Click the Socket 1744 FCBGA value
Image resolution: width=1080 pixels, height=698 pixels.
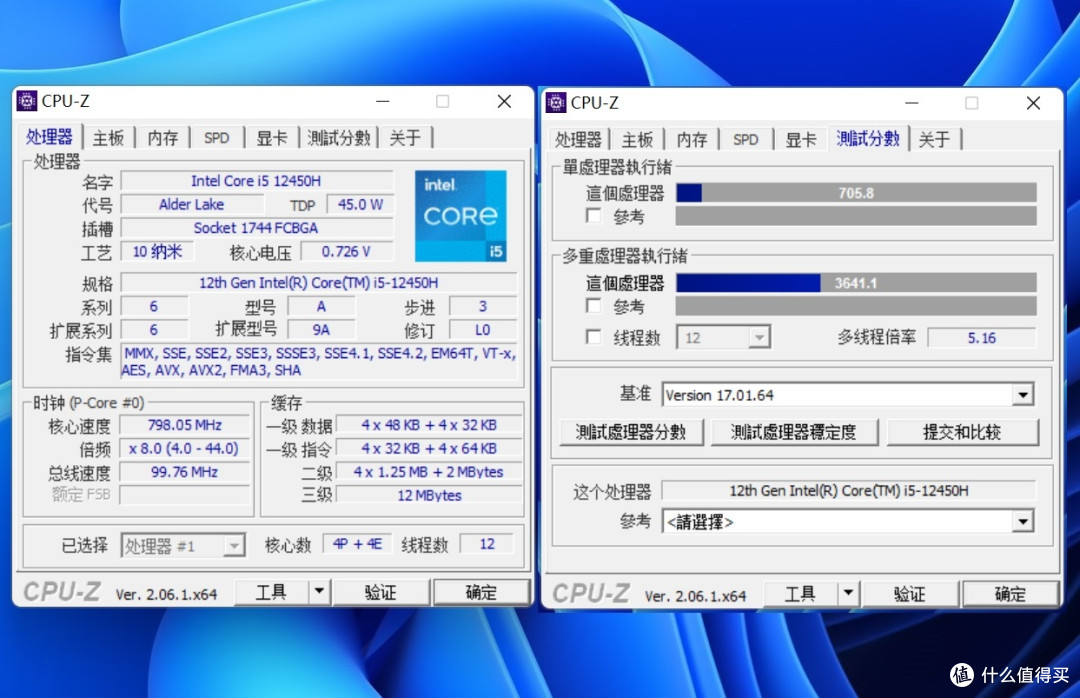coord(256,227)
